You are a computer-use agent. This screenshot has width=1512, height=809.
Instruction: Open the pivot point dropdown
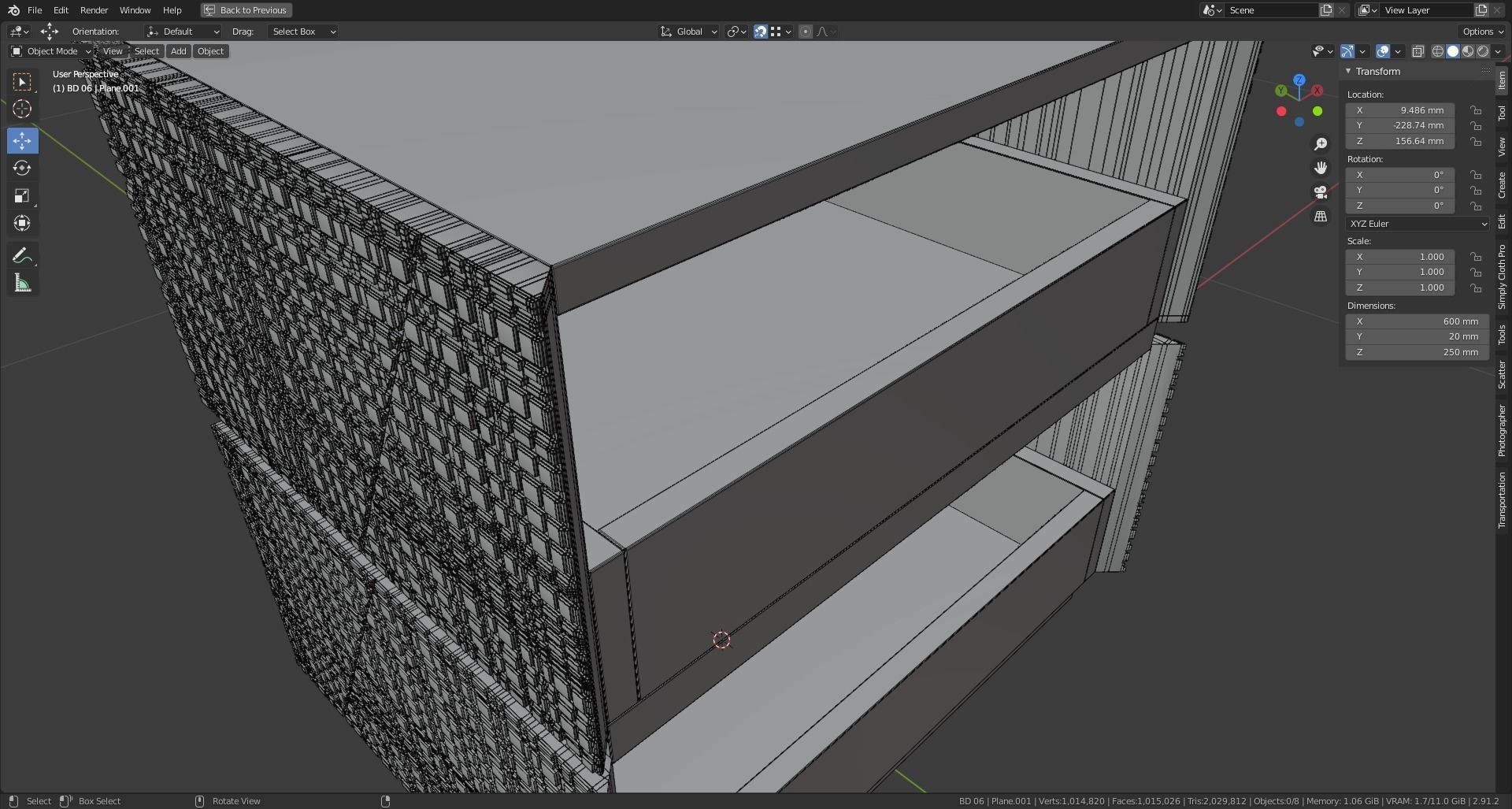pos(736,32)
